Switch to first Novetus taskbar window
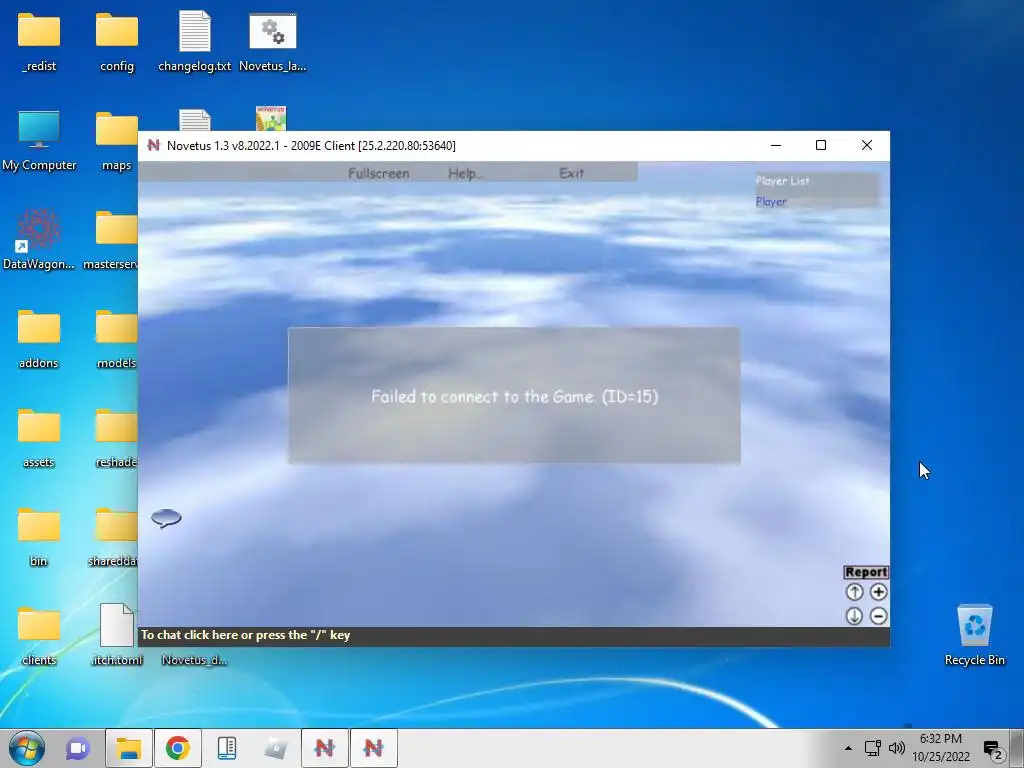This screenshot has height=768, width=1024. coord(325,748)
